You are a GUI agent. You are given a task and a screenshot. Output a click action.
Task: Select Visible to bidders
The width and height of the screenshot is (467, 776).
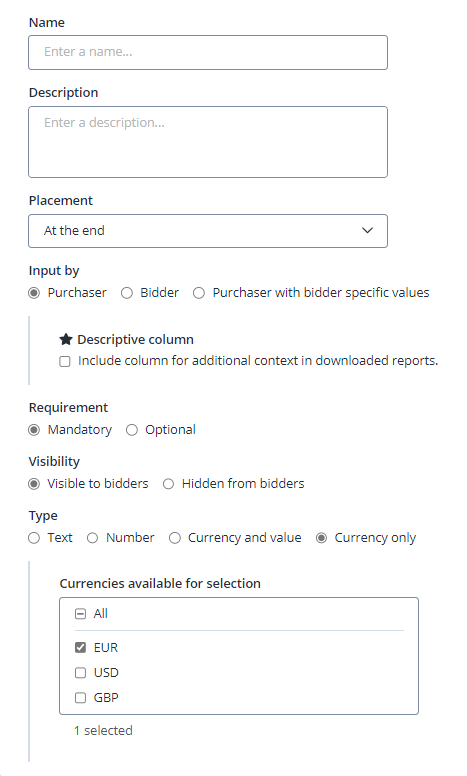point(34,484)
